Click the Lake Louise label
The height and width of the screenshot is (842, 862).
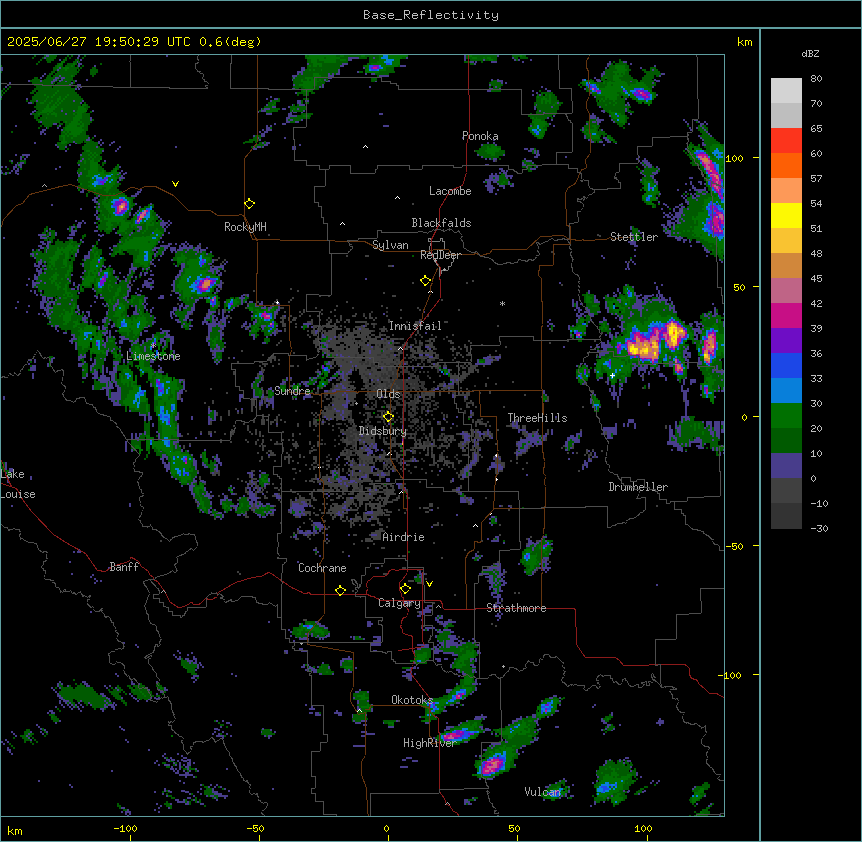point(18,484)
